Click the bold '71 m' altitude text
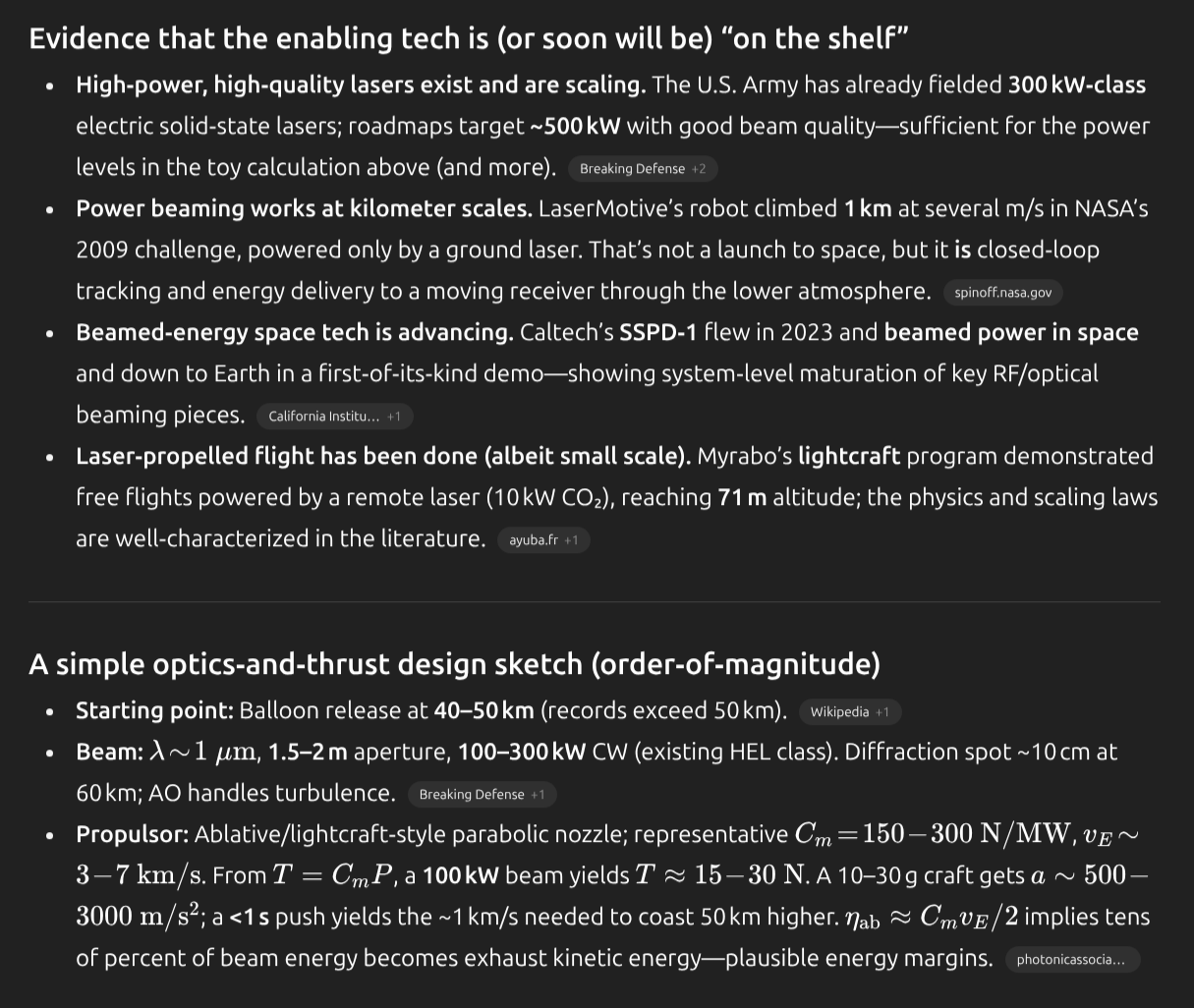This screenshot has width=1194, height=1008. click(742, 498)
